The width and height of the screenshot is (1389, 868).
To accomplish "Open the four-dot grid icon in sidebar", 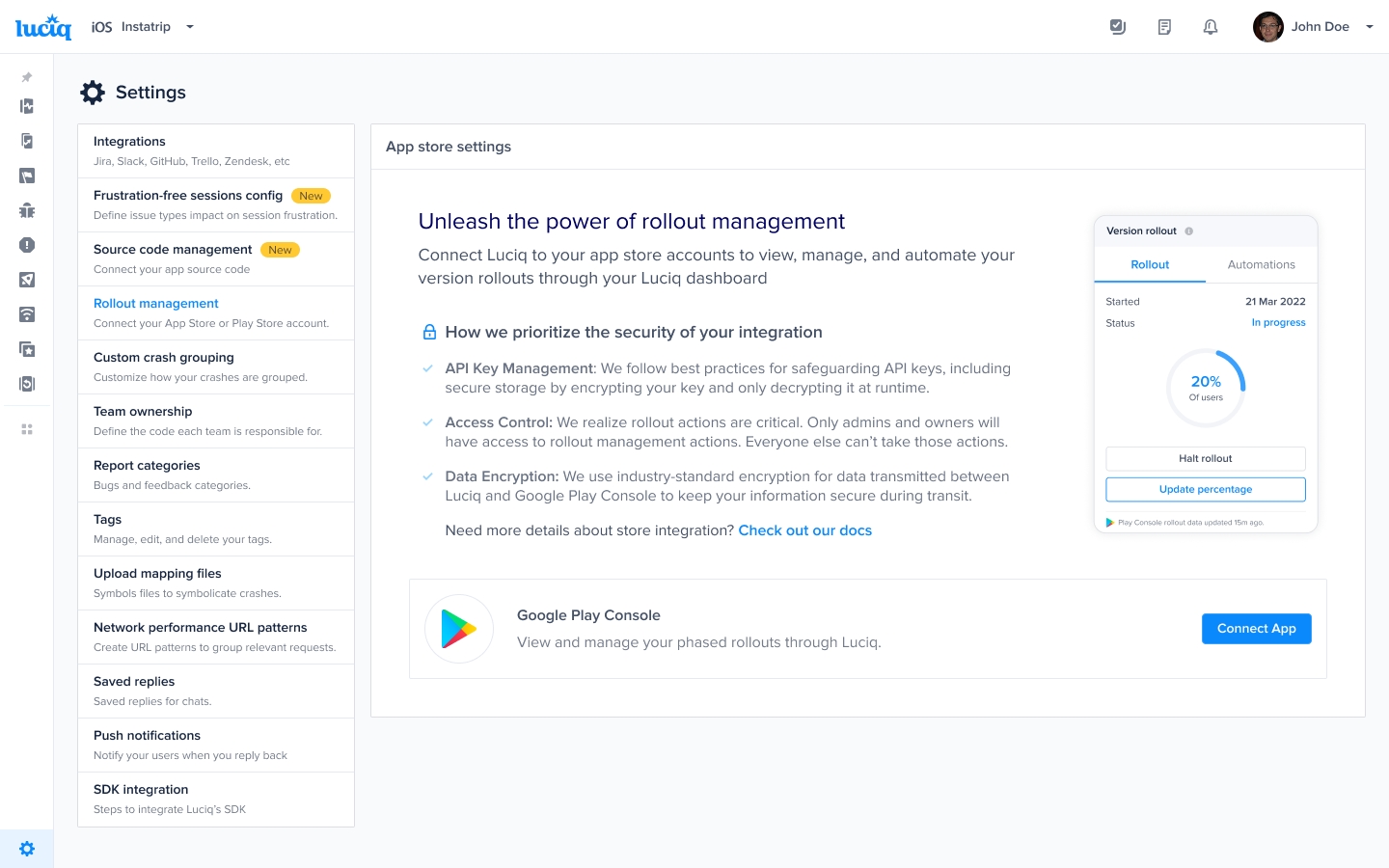I will click(27, 429).
